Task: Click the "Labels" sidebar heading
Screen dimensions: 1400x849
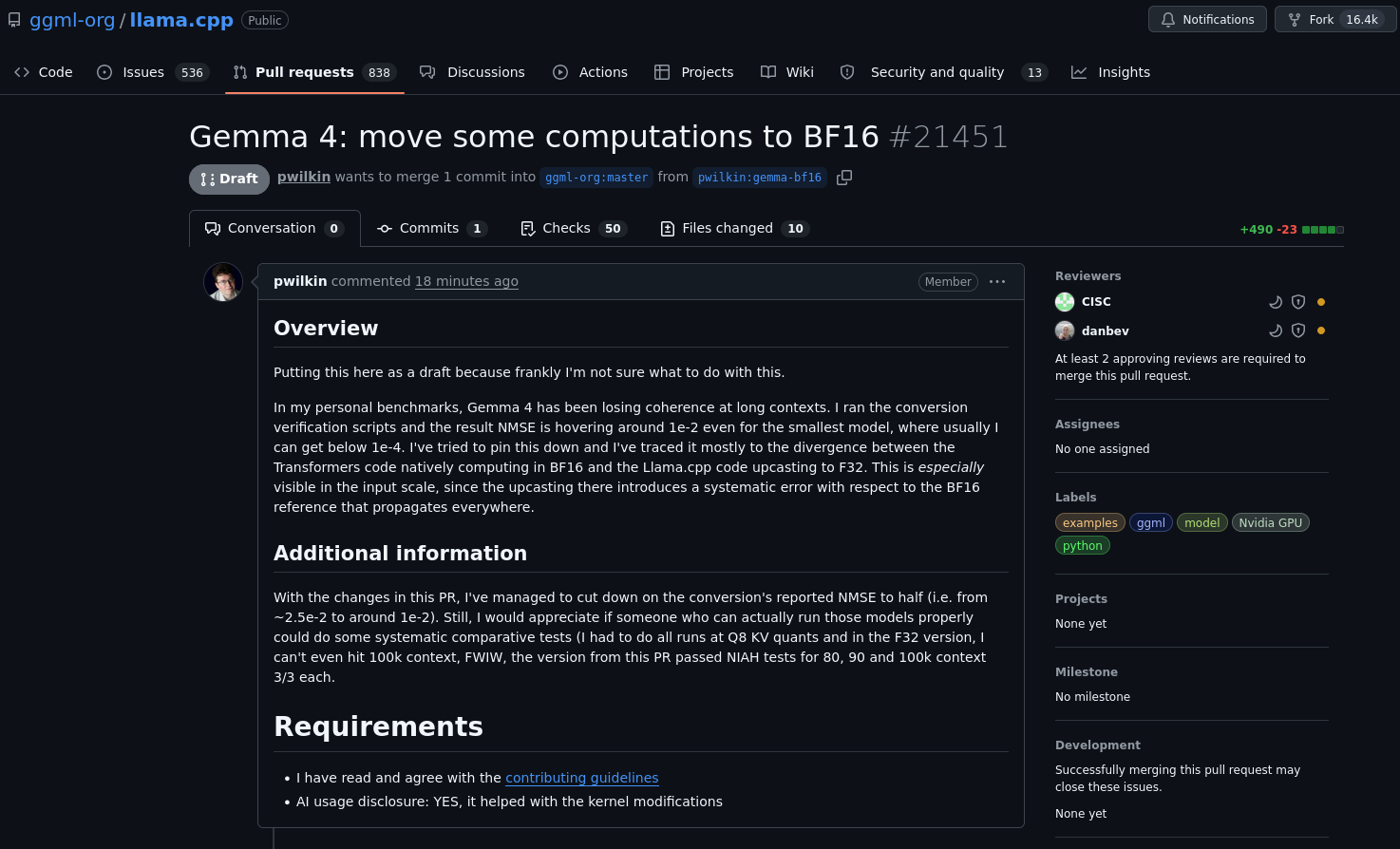Action: [x=1076, y=498]
